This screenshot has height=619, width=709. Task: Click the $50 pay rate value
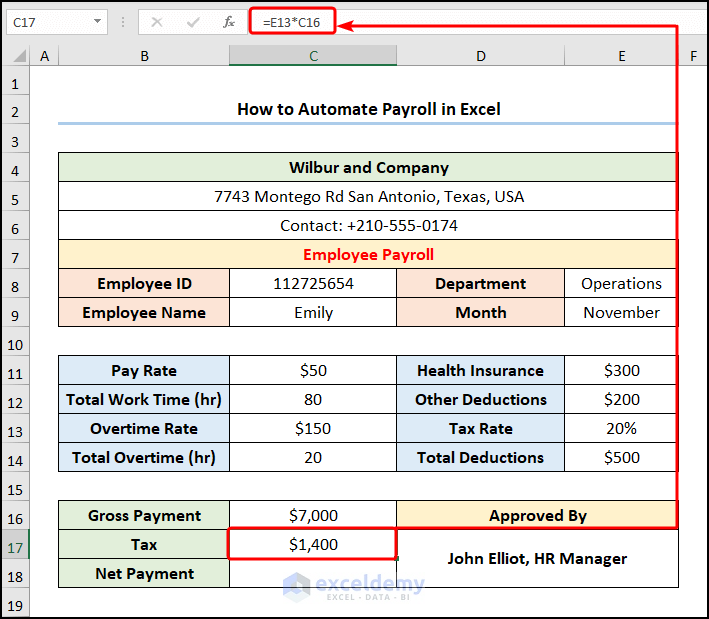[313, 370]
